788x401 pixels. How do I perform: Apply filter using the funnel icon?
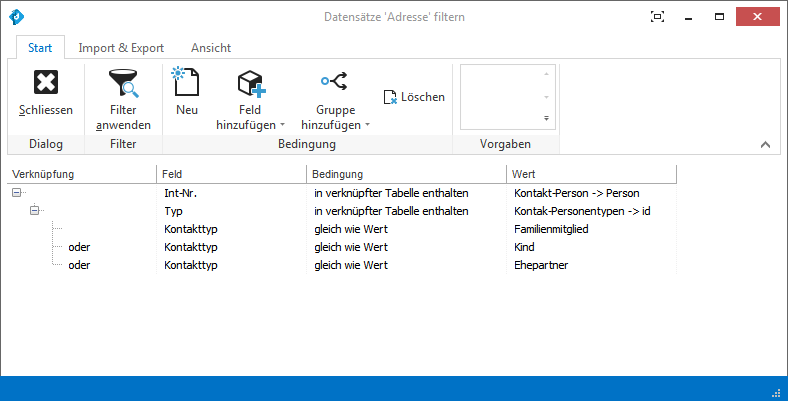pyautogui.click(x=123, y=83)
